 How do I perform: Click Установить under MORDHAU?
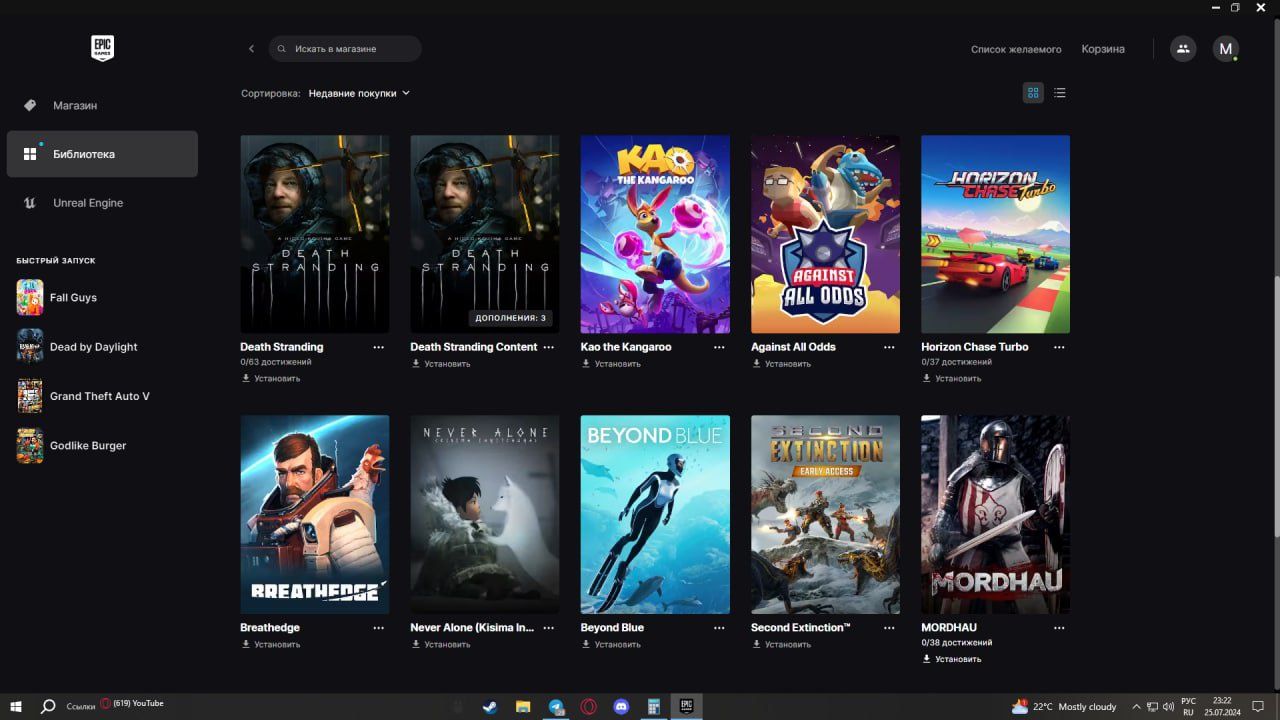pyautogui.click(x=951, y=659)
